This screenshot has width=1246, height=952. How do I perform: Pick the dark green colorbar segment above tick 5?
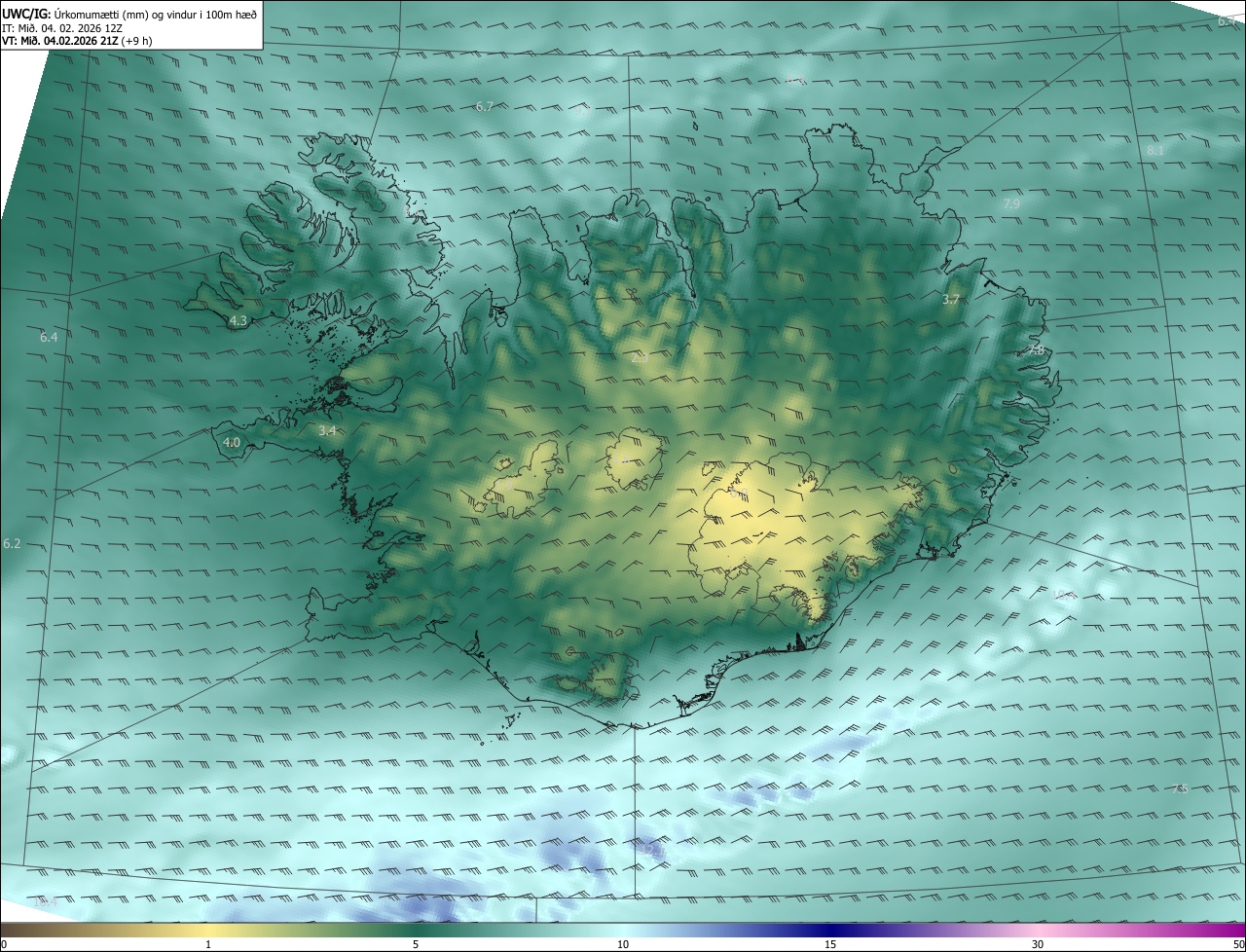(416, 930)
